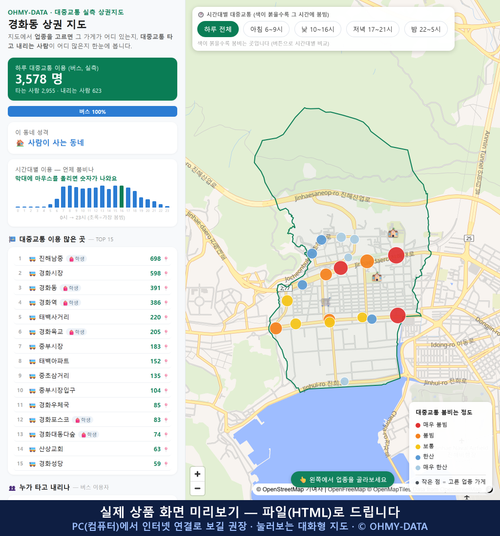Image resolution: width=500 pixels, height=536 pixels.
Task: Open the OpenFreeMap attribution link
Action: [347, 490]
